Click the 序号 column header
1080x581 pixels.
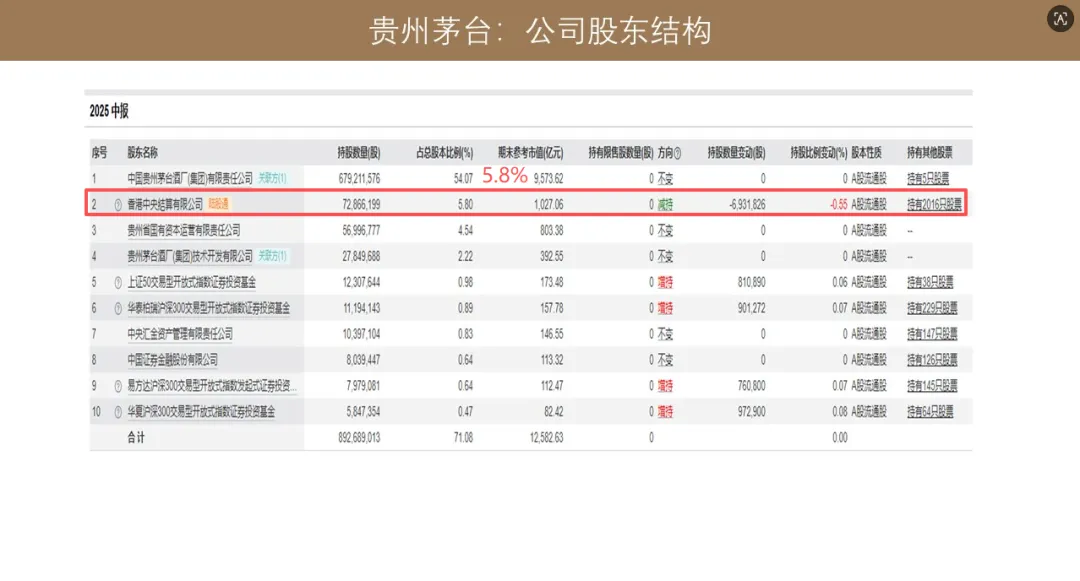(x=99, y=153)
